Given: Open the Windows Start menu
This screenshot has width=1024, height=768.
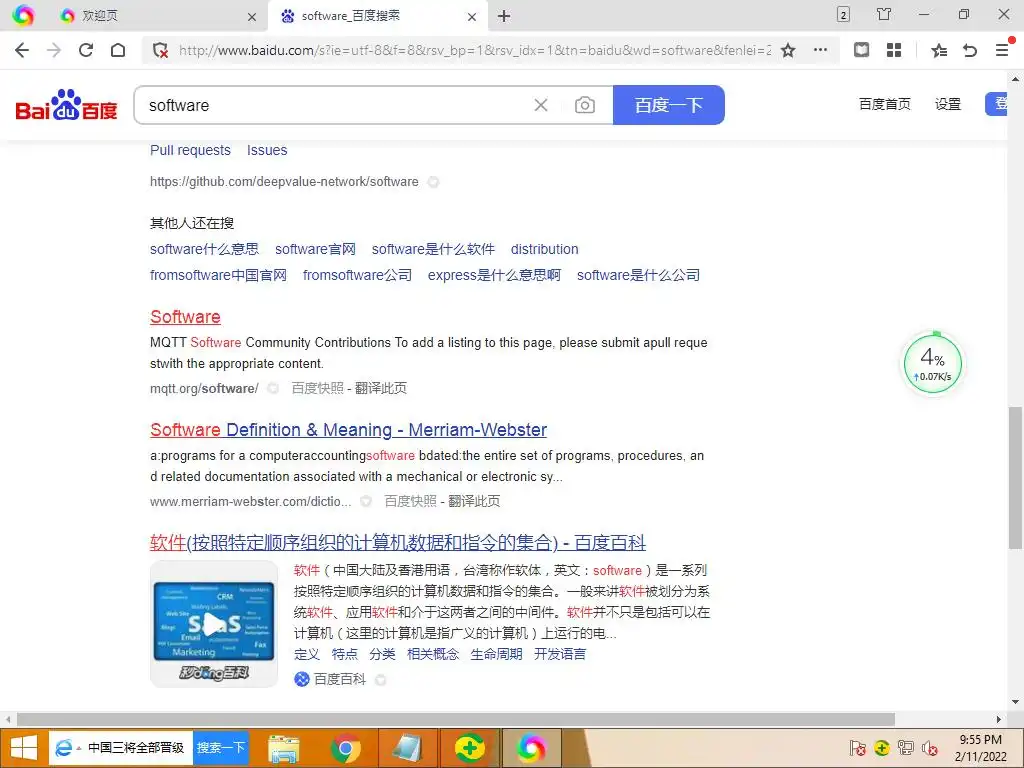Looking at the screenshot, I should click(24, 748).
